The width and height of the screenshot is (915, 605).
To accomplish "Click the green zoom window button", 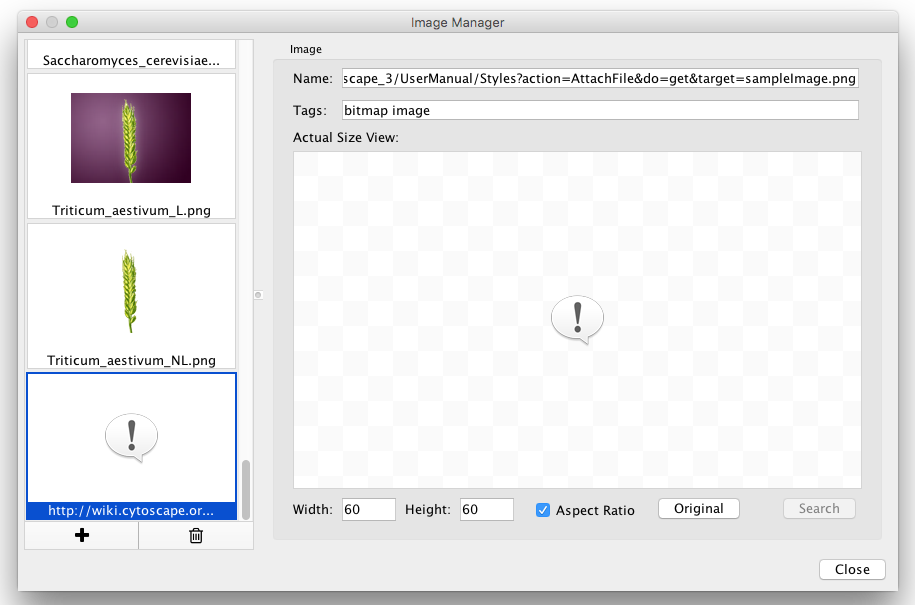I will pyautogui.click(x=72, y=22).
